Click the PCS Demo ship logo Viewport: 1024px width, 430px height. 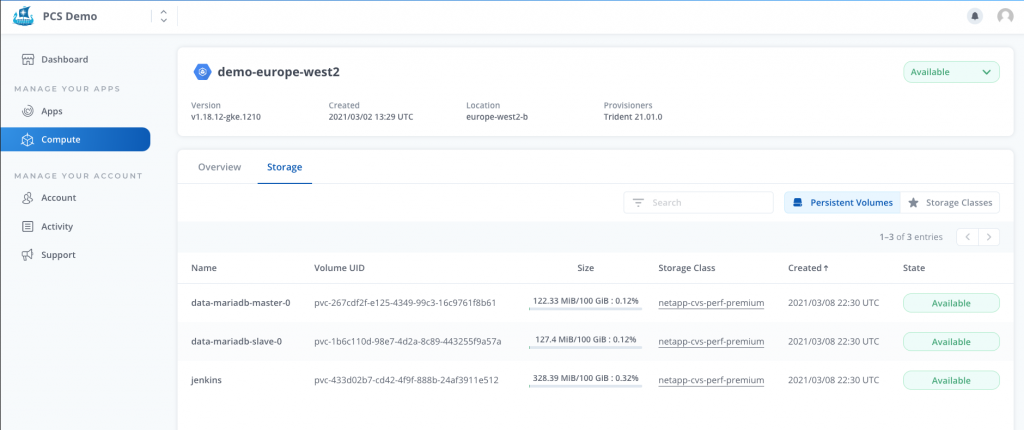pos(23,16)
